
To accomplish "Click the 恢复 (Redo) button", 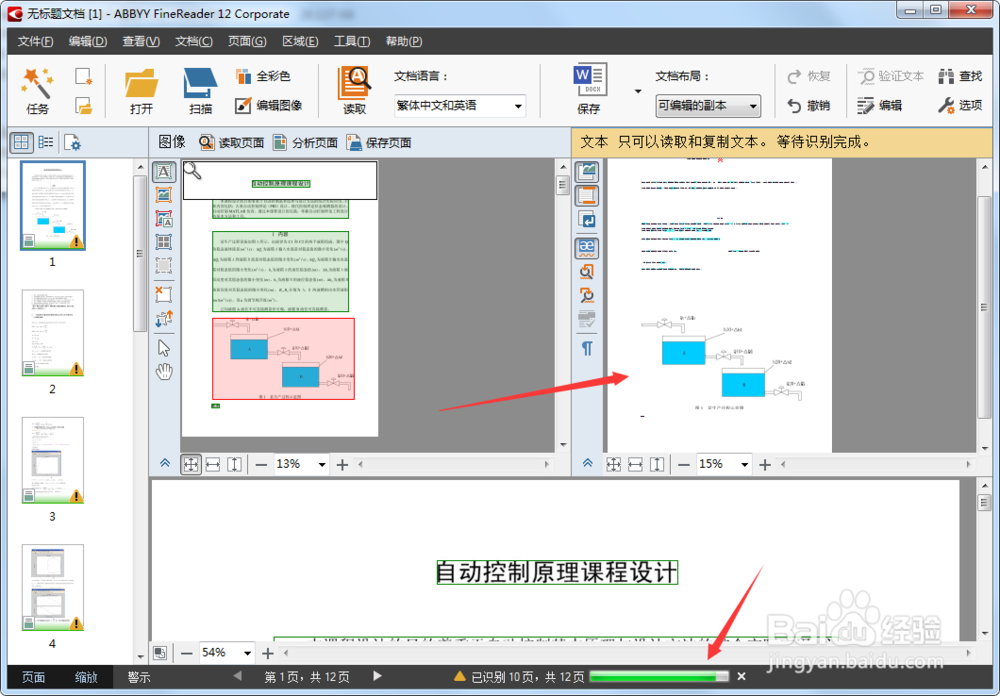I will (809, 76).
